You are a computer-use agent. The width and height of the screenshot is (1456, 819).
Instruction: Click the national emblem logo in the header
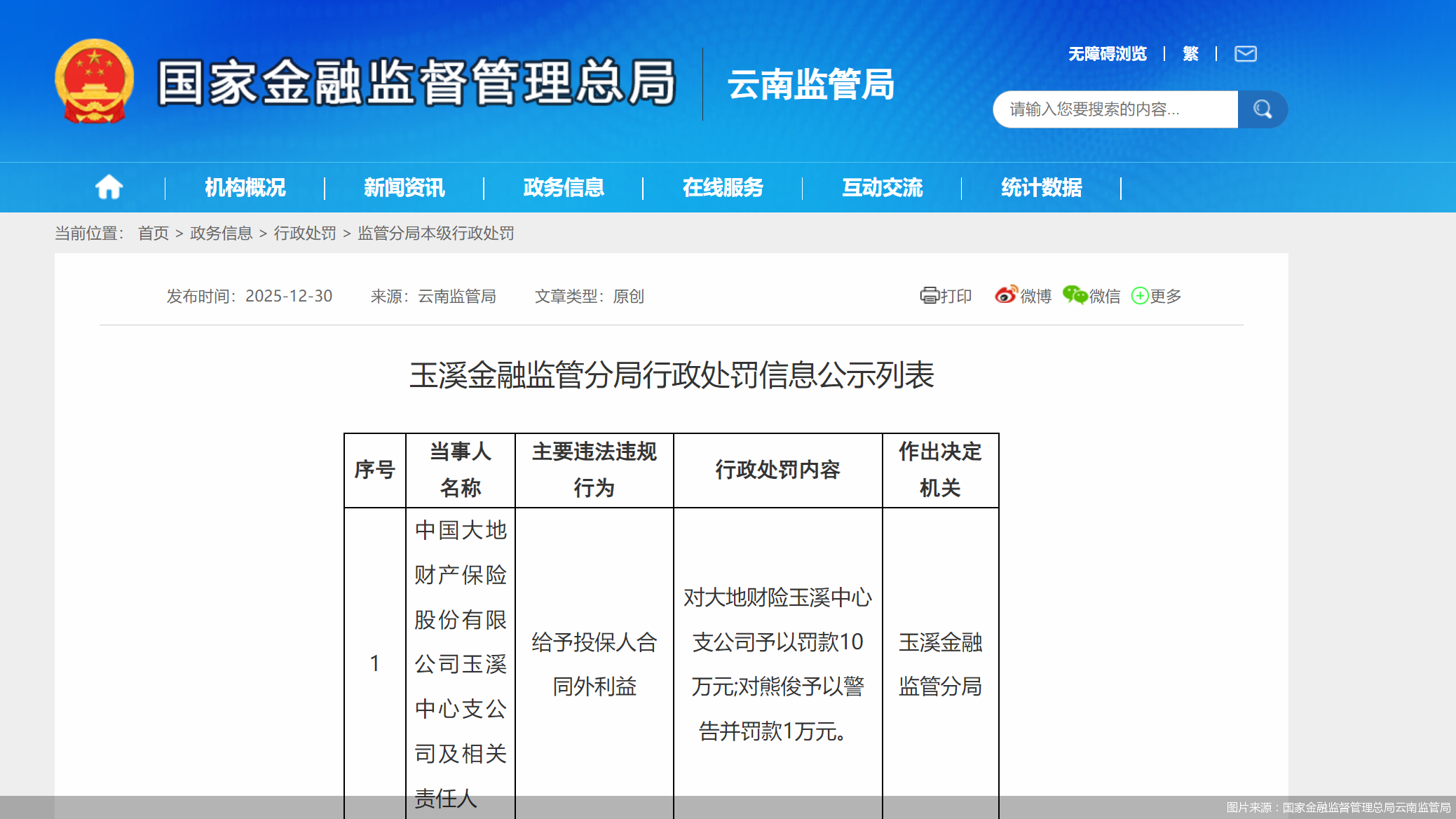pyautogui.click(x=93, y=80)
